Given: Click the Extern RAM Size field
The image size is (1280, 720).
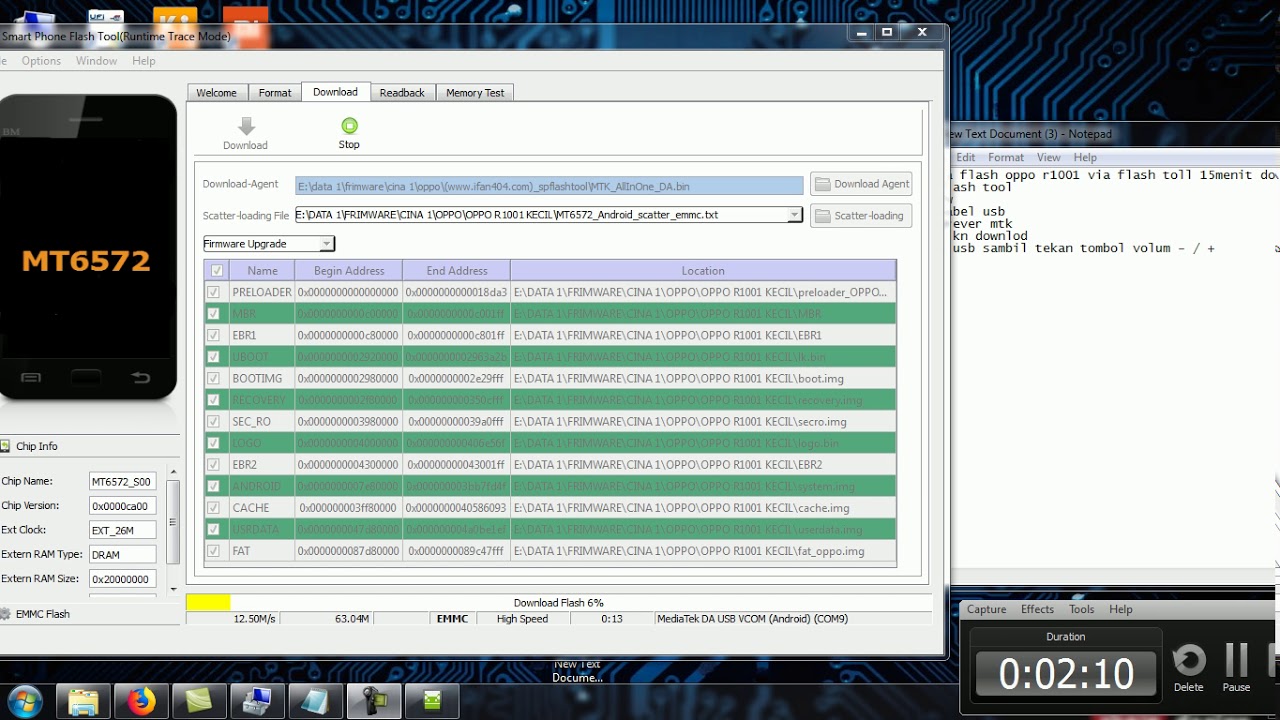Looking at the screenshot, I should [x=122, y=579].
